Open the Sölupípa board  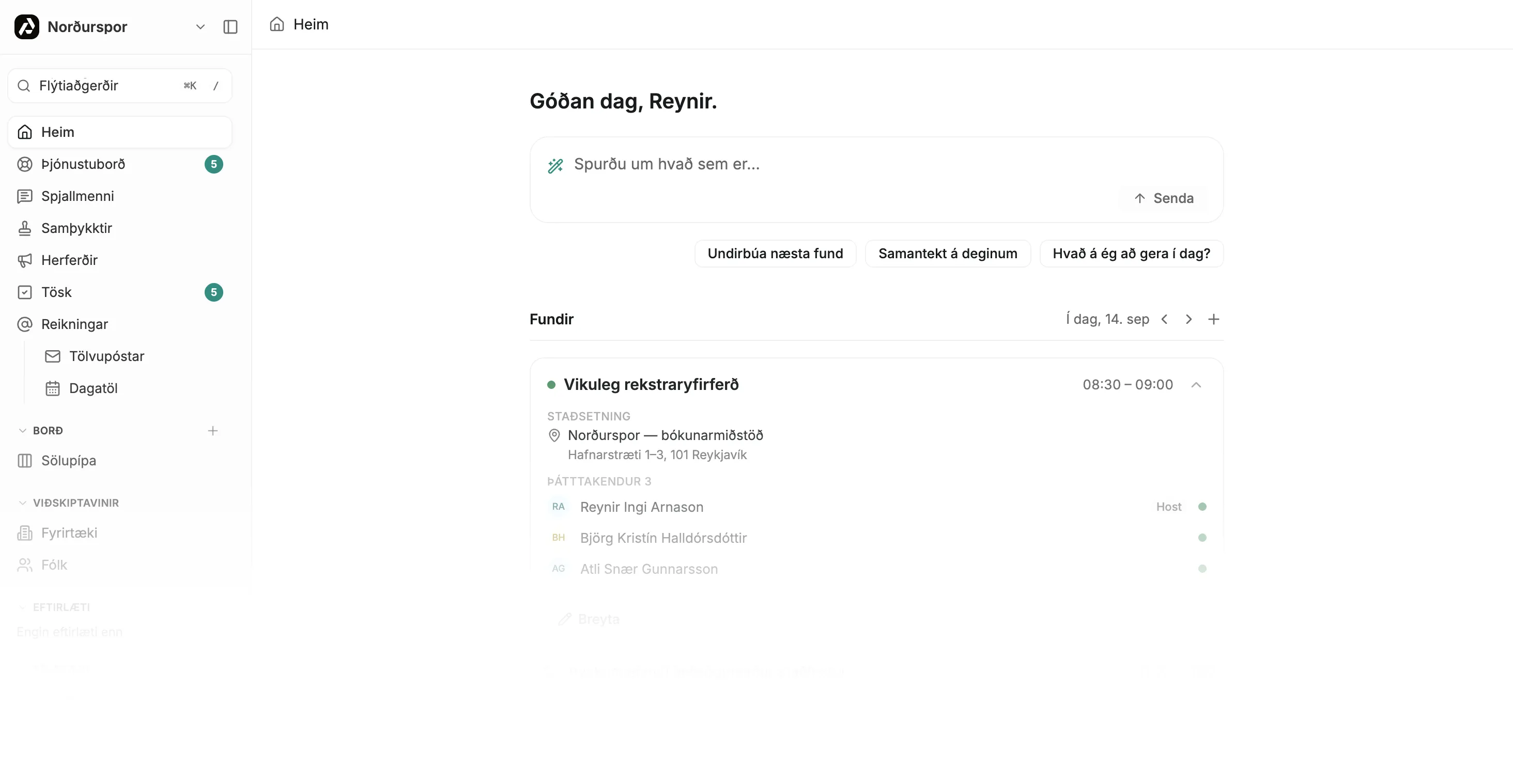(x=120, y=461)
